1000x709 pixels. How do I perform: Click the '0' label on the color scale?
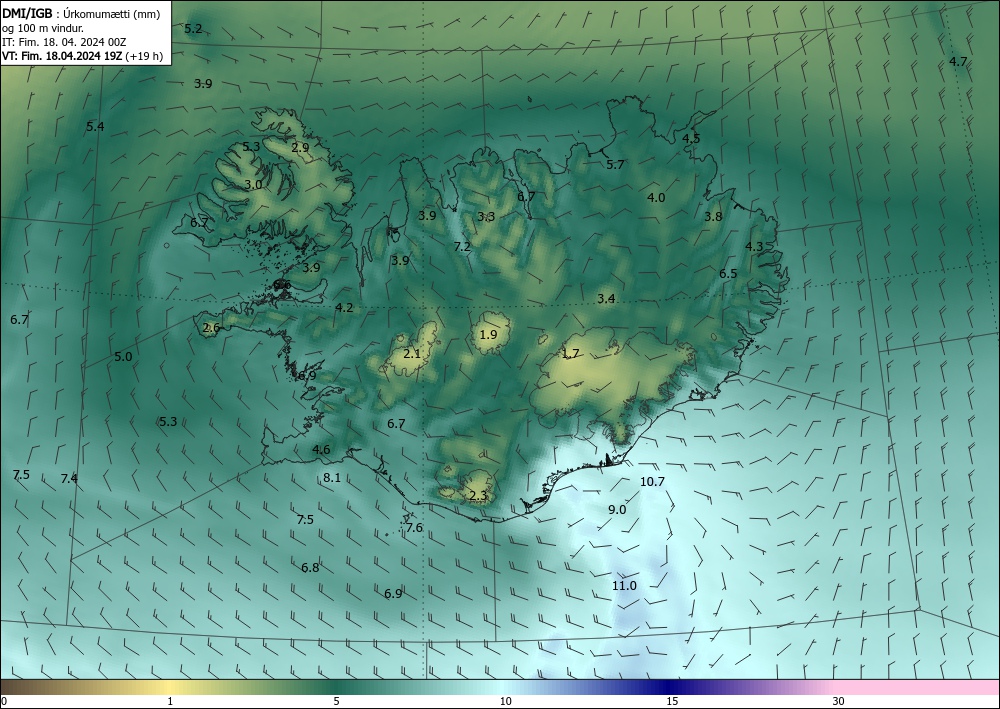coord(4,701)
